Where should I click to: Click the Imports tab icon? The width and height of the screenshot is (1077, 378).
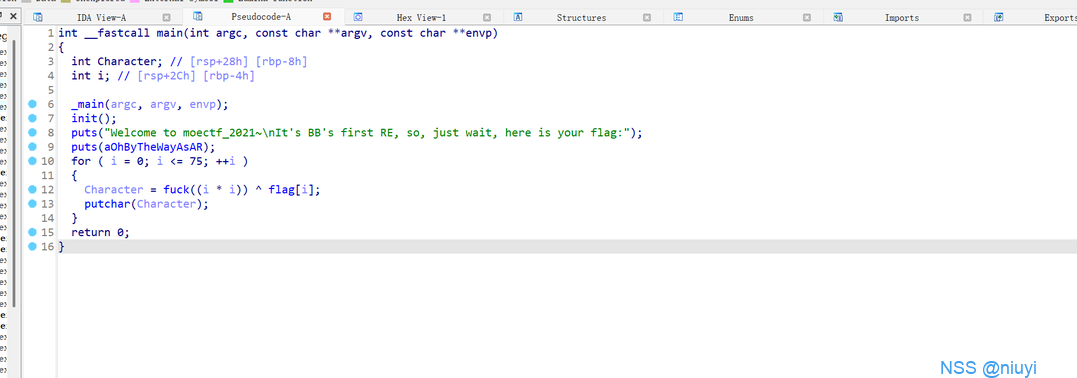[x=838, y=17]
